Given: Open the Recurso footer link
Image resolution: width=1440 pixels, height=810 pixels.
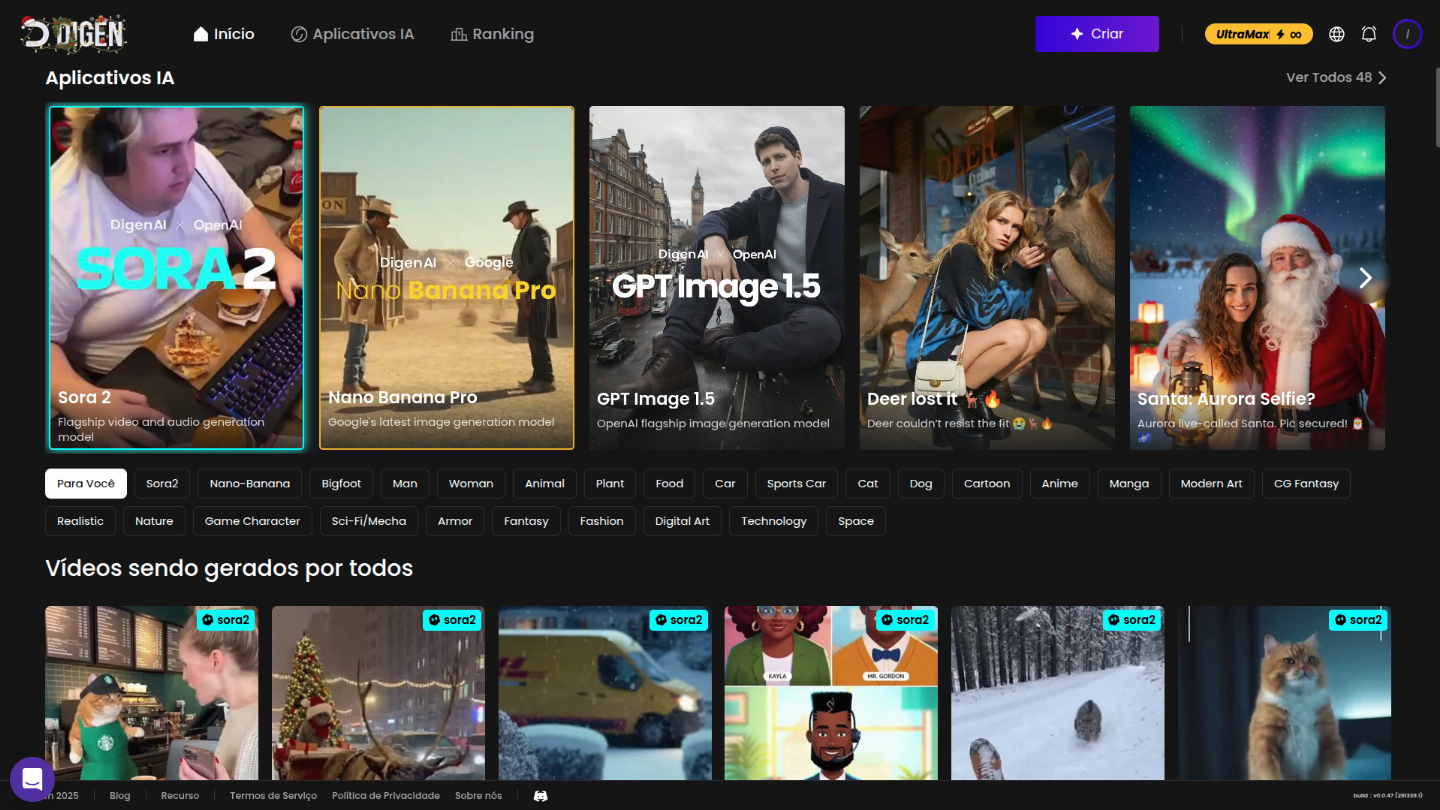Looking at the screenshot, I should 180,796.
